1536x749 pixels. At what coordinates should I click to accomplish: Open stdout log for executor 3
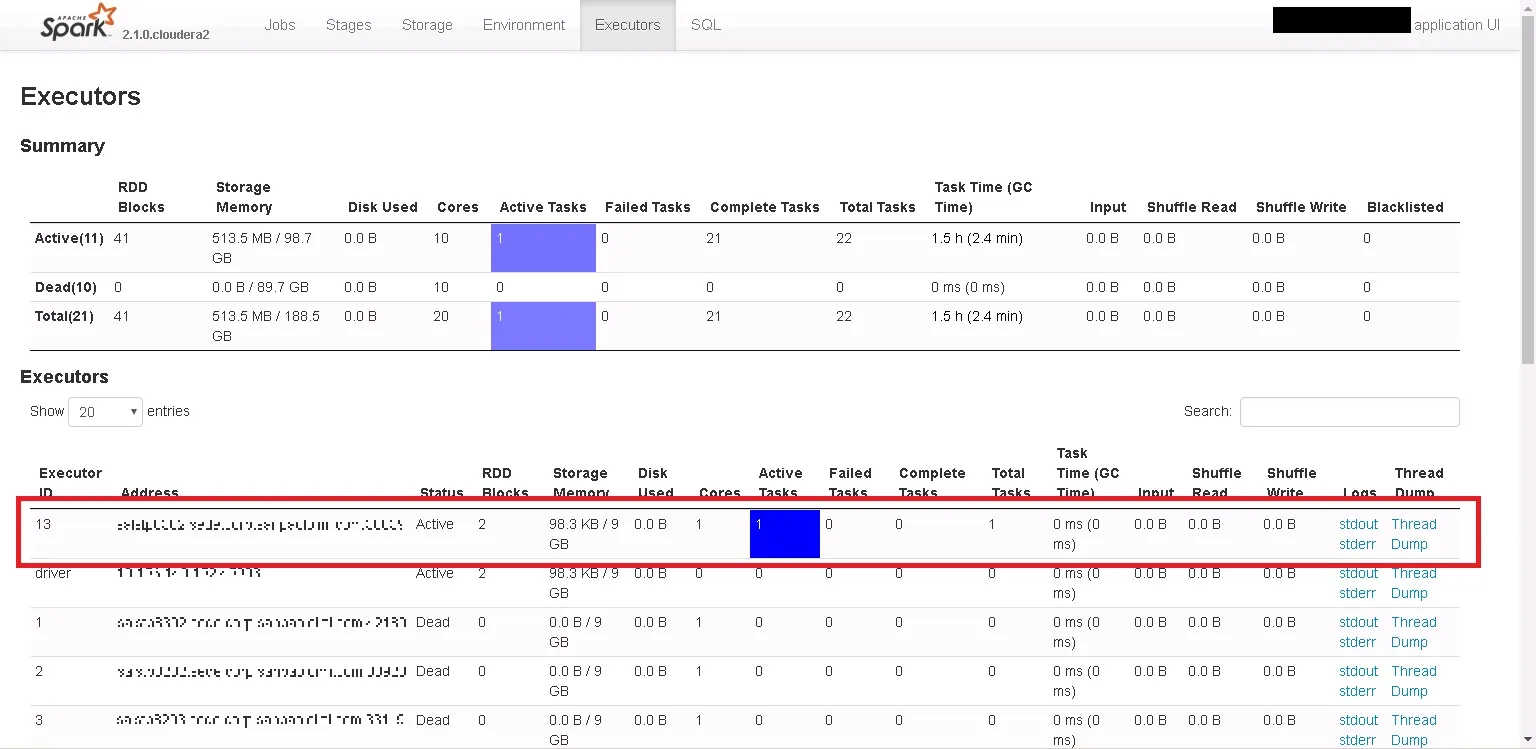pos(1358,720)
